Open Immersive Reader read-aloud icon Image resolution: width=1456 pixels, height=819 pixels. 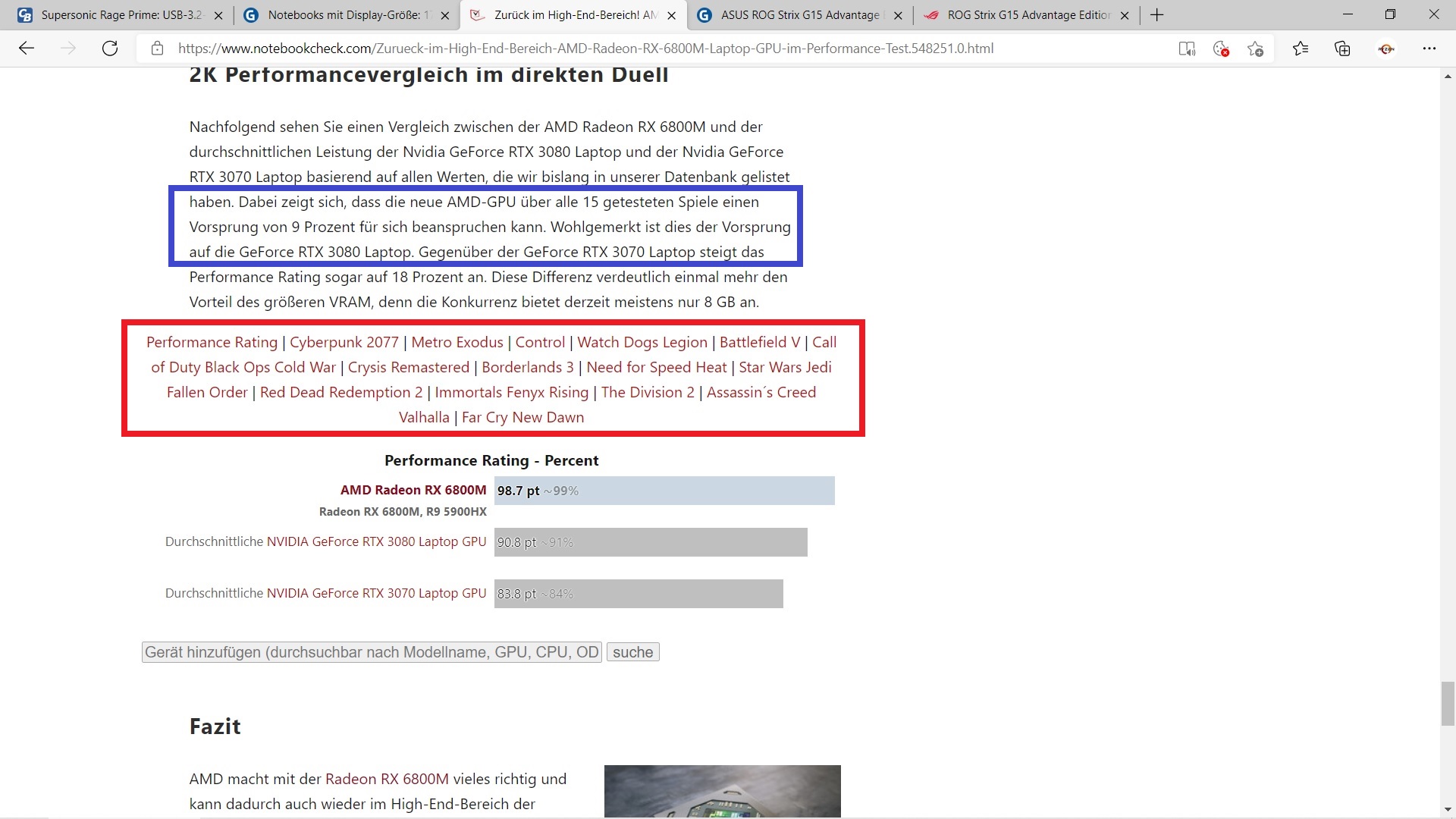1187,49
